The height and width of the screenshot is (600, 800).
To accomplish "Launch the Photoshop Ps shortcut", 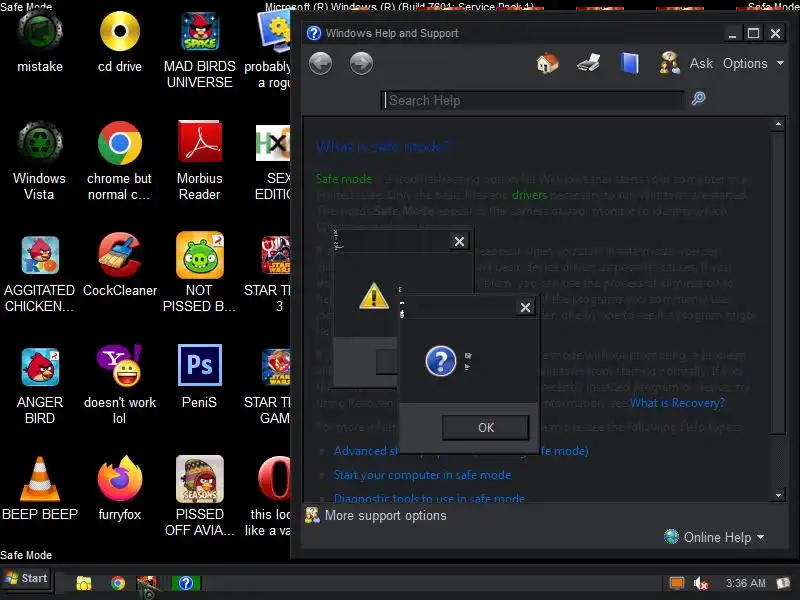I will [x=199, y=377].
